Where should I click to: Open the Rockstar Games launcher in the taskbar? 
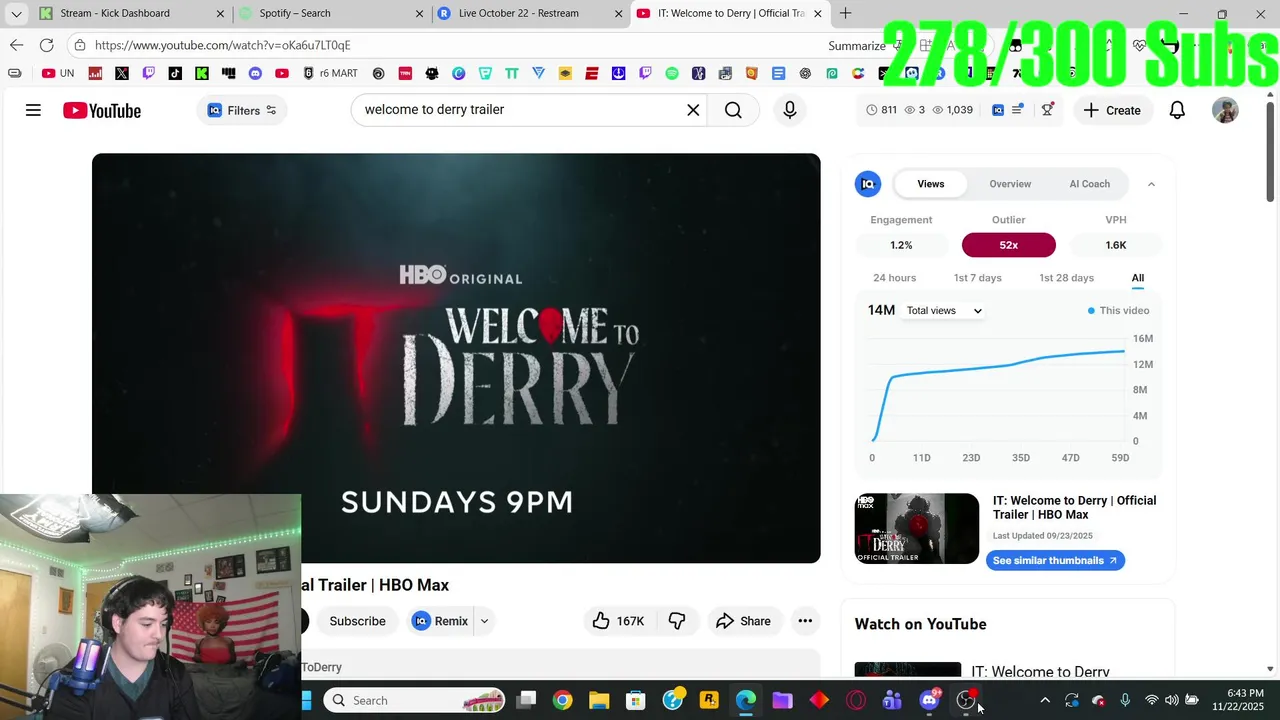[709, 700]
